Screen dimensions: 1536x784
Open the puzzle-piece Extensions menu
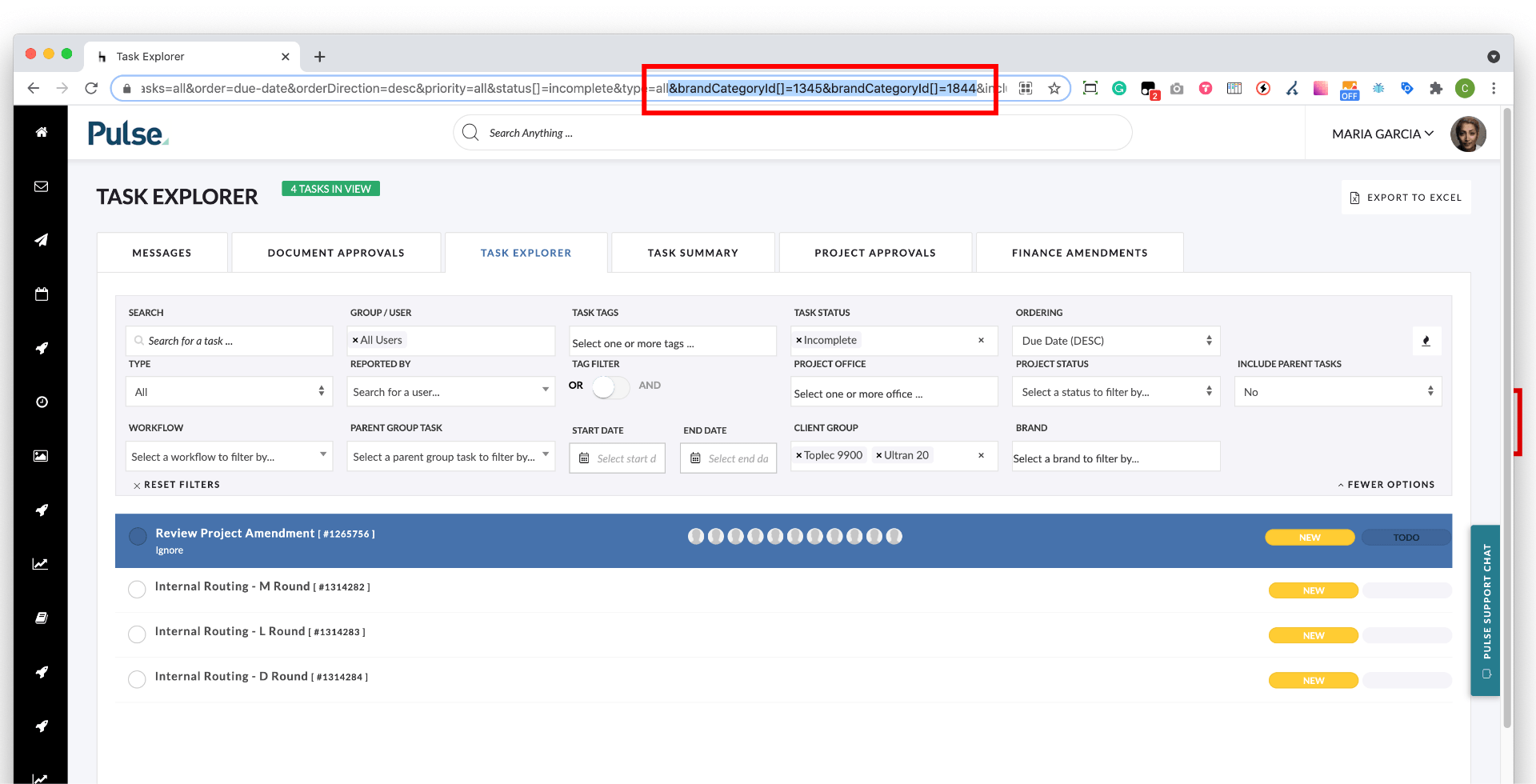(1436, 88)
